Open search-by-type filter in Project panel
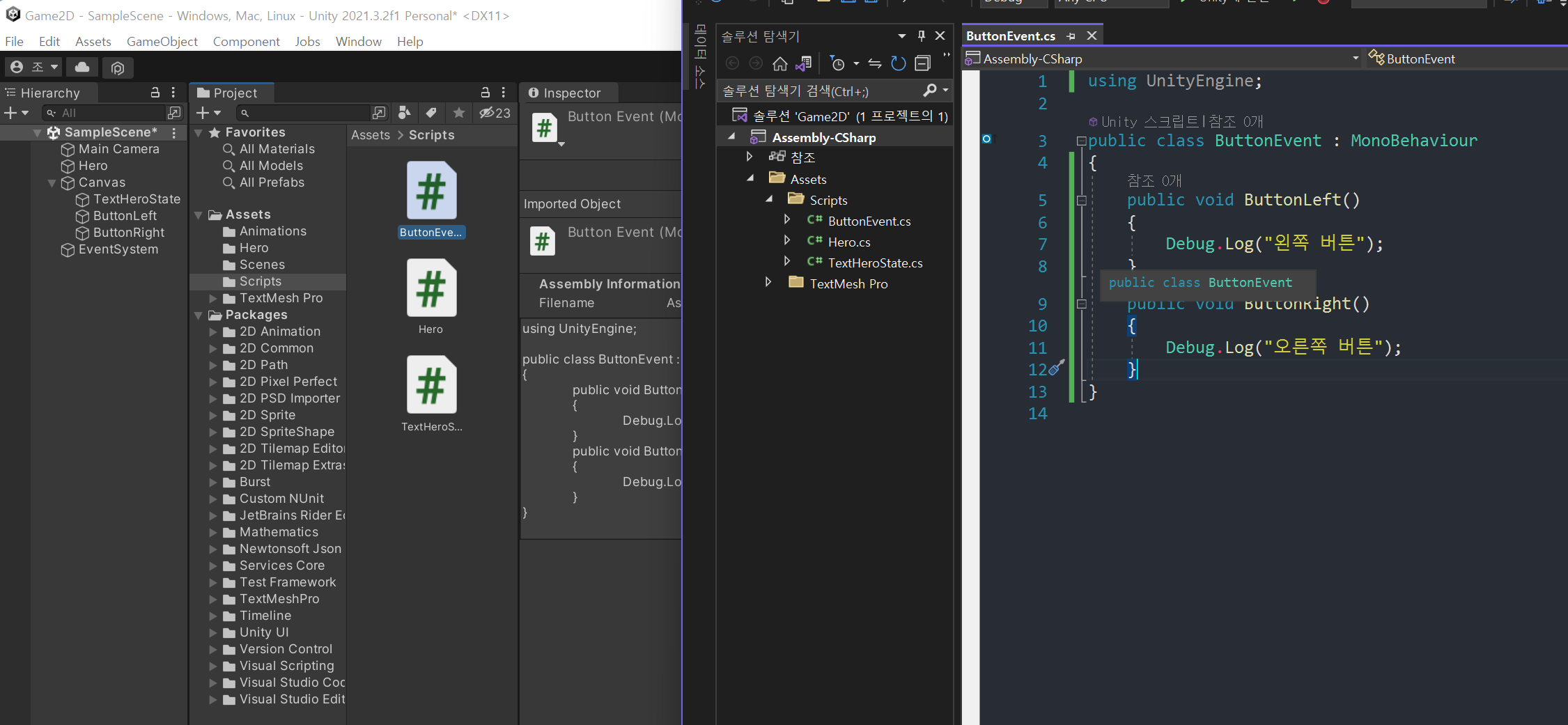Screen dimensions: 1568x725 pyautogui.click(x=404, y=113)
